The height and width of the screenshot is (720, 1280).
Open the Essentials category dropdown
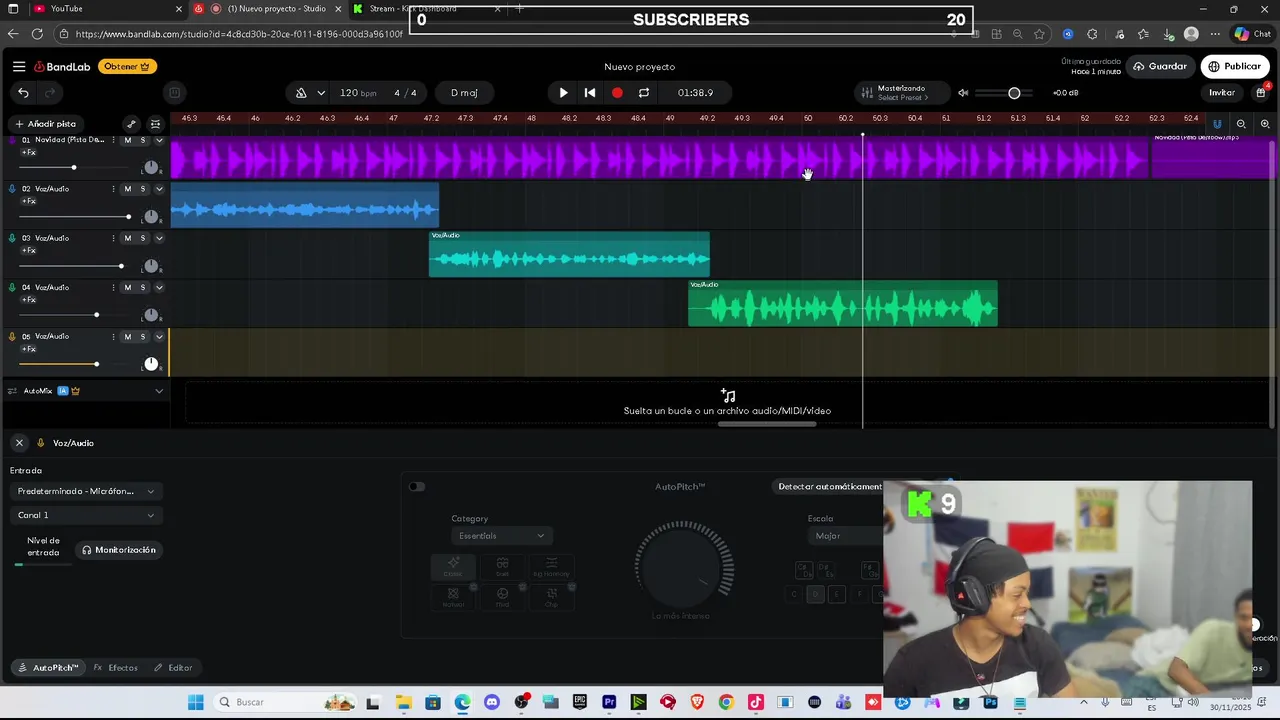[501, 536]
